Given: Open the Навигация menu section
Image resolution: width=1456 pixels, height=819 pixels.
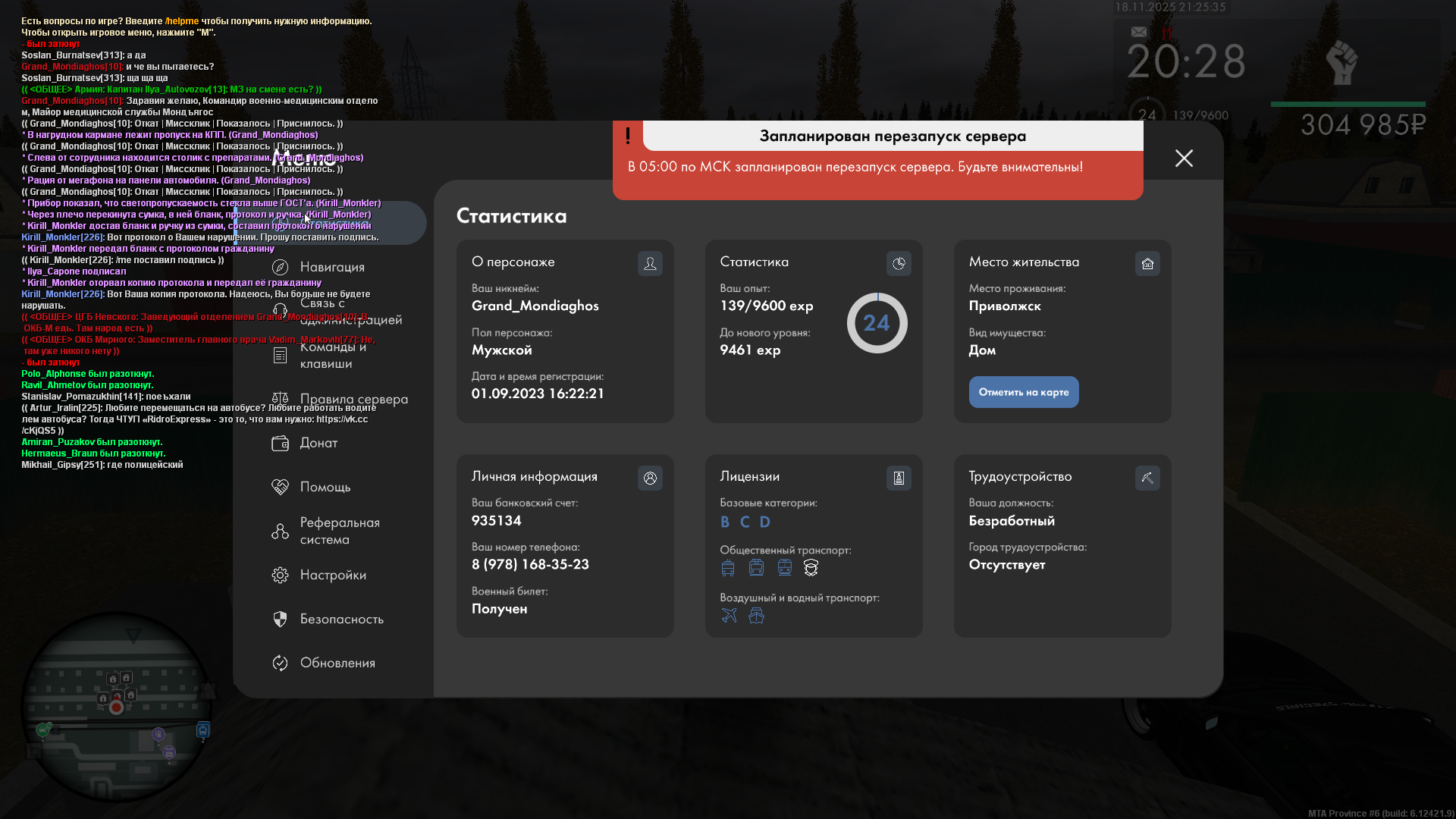Looking at the screenshot, I should pyautogui.click(x=331, y=267).
